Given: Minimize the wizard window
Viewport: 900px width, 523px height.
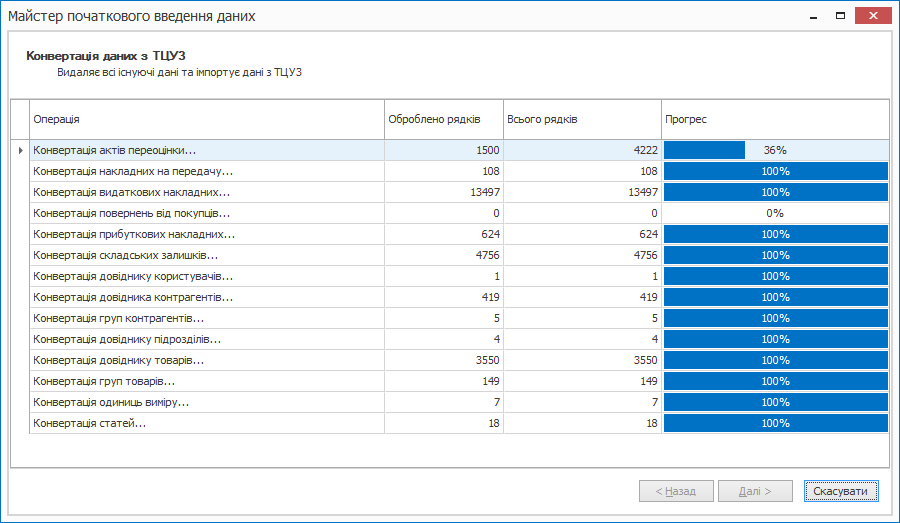Looking at the screenshot, I should pos(811,15).
